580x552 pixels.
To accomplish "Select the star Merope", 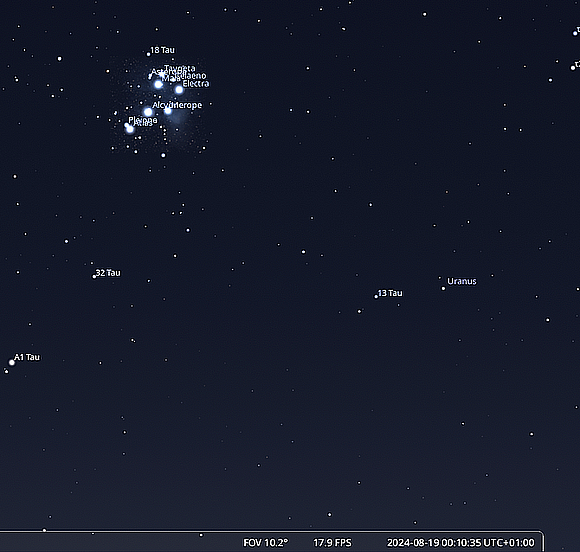I will 168,111.
